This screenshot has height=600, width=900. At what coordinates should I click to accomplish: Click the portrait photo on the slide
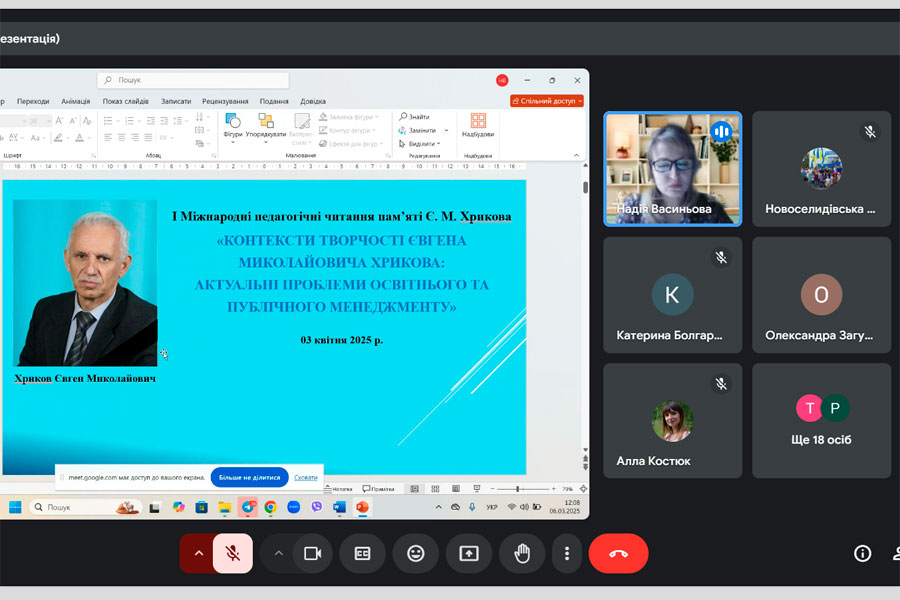click(x=85, y=282)
